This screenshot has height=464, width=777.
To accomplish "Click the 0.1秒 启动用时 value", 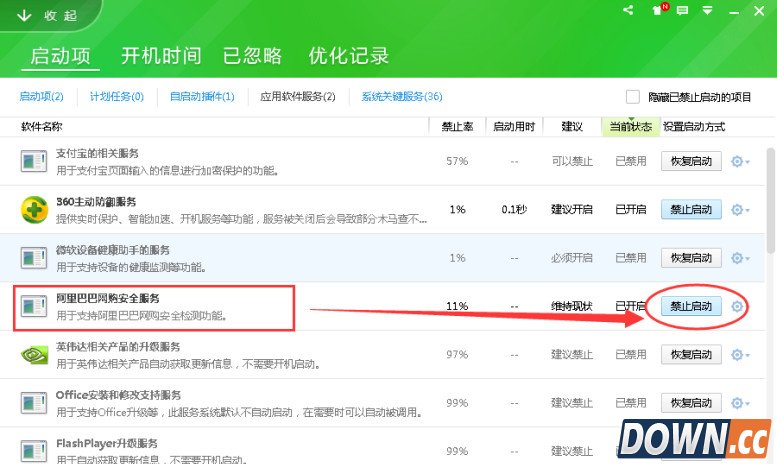I will (x=514, y=209).
